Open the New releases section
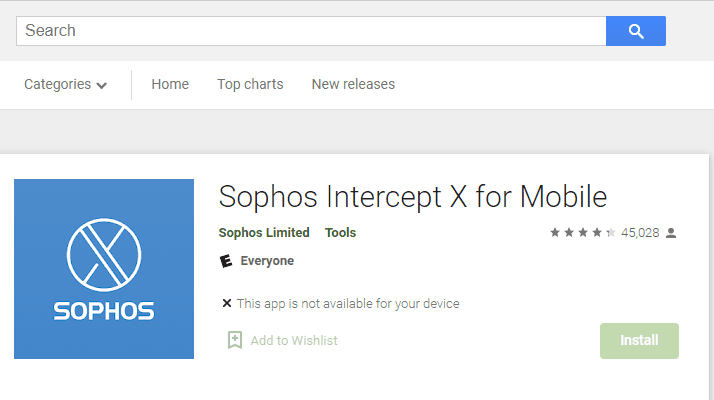 (x=353, y=84)
